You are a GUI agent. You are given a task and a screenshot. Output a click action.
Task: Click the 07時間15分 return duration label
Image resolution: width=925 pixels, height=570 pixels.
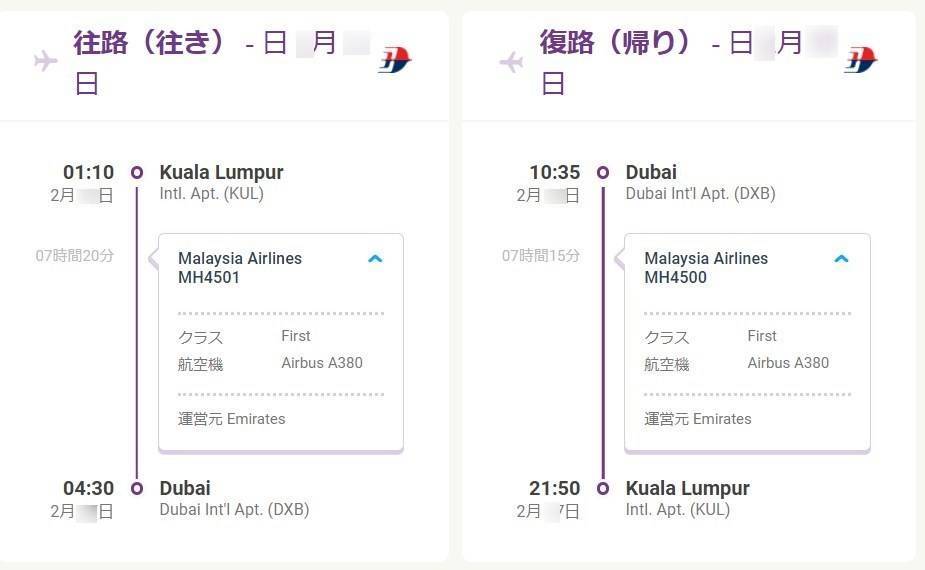point(541,256)
